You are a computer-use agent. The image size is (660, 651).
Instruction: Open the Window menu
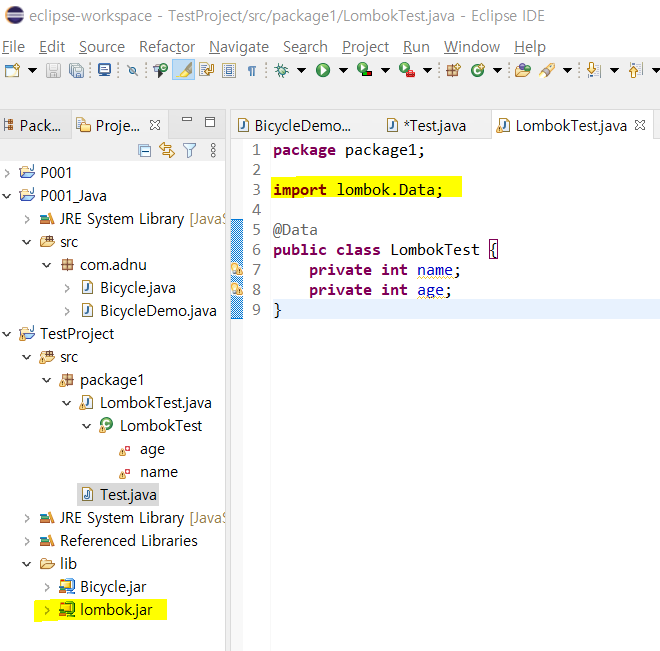(472, 47)
